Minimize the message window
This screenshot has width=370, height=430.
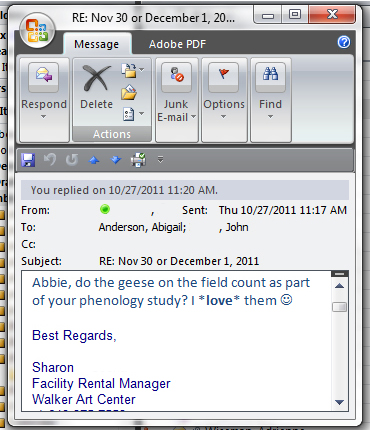pos(268,15)
